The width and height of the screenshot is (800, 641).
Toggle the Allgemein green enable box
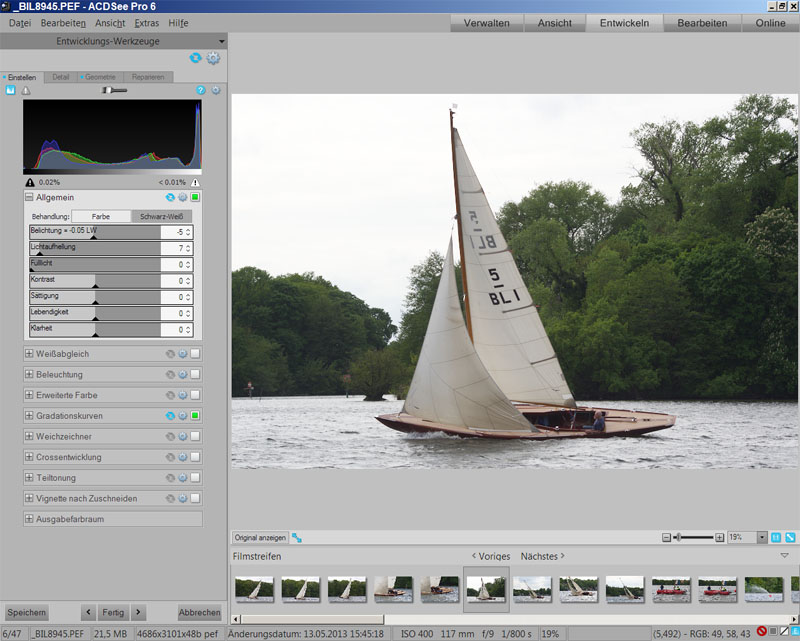pos(196,198)
